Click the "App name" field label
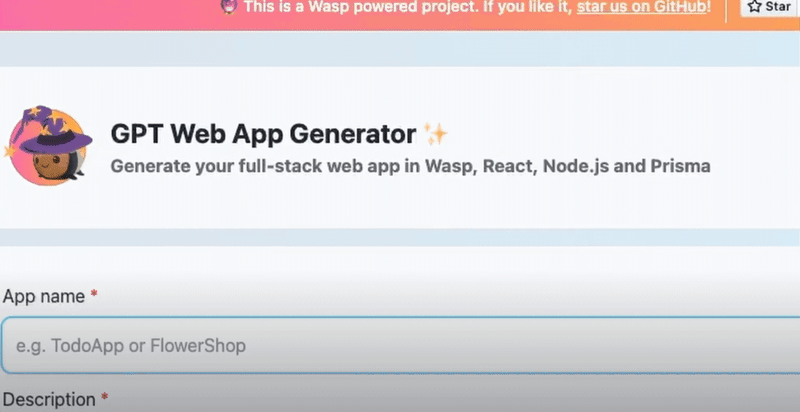This screenshot has width=800, height=412. (44, 296)
